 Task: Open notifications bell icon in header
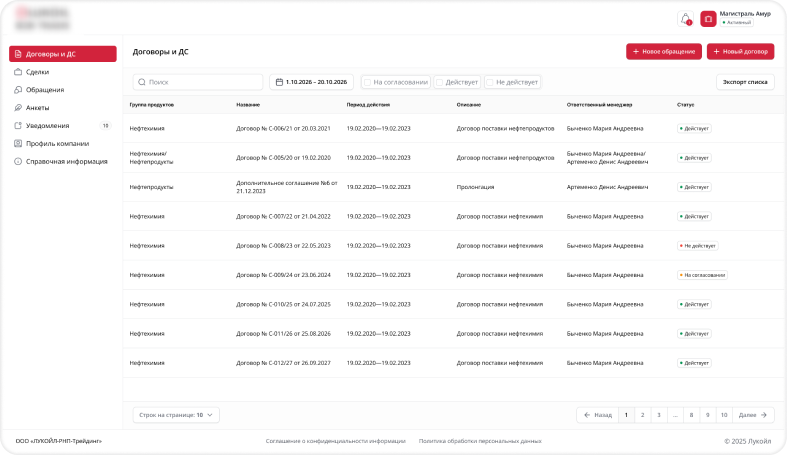tap(685, 19)
